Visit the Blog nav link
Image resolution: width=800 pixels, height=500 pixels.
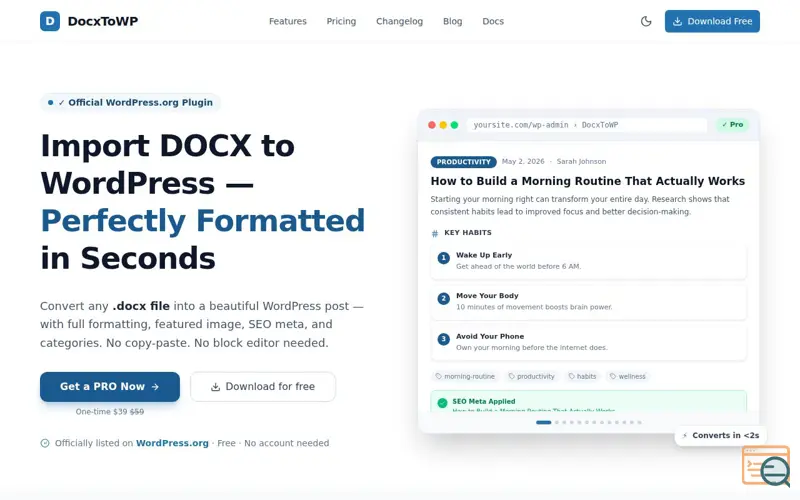pyautogui.click(x=453, y=21)
